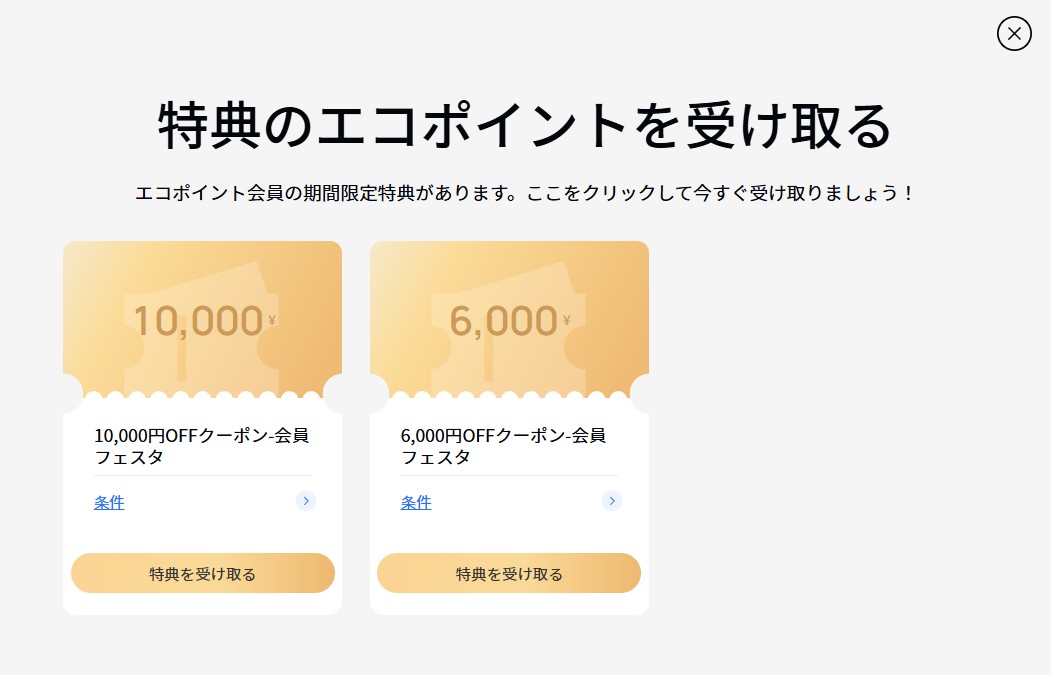Click the large 6,000 amount number

coord(503,321)
